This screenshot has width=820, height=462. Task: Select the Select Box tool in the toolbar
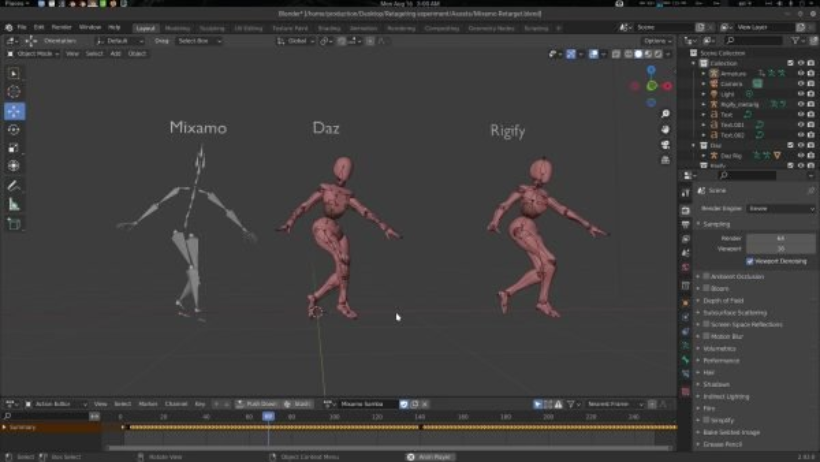click(14, 74)
